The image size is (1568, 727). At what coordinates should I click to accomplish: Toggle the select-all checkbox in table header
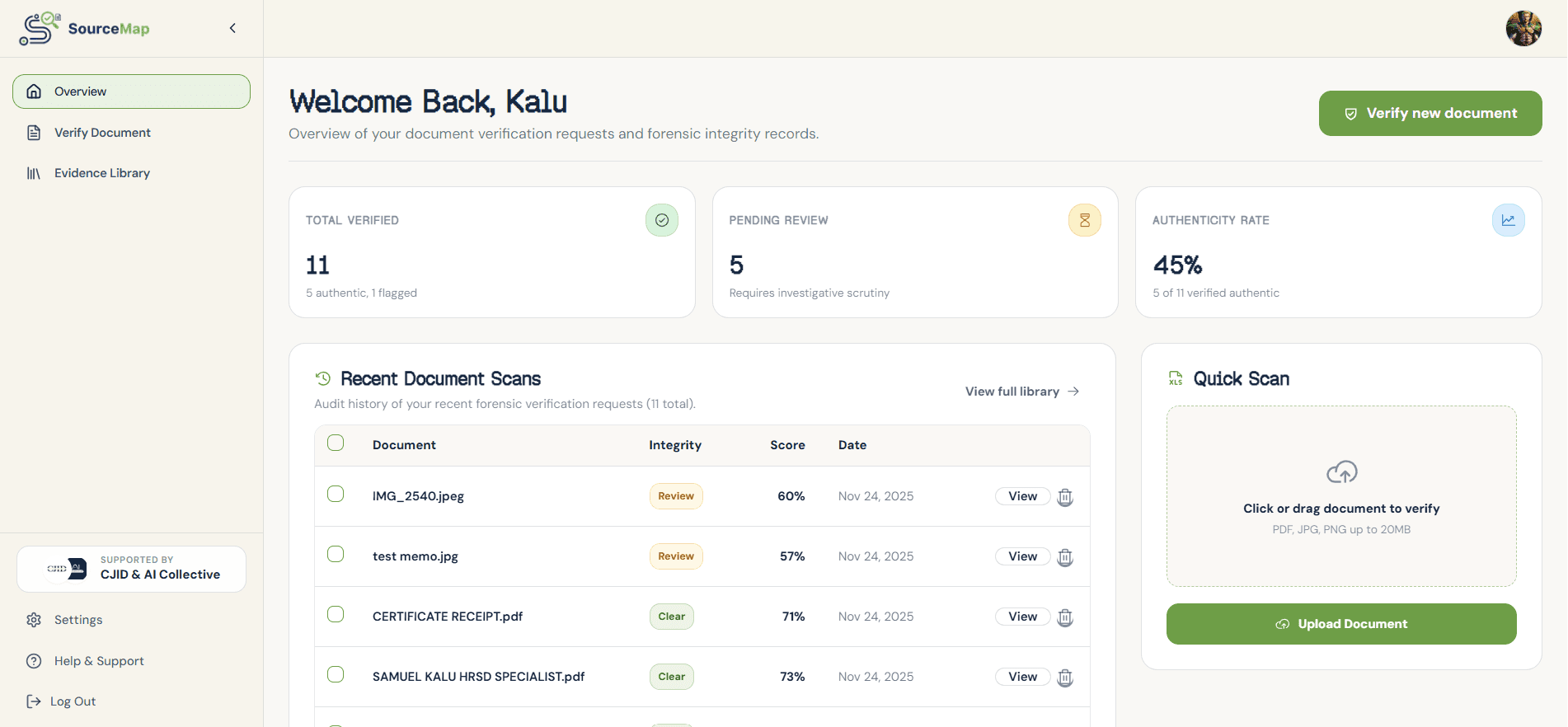click(336, 443)
